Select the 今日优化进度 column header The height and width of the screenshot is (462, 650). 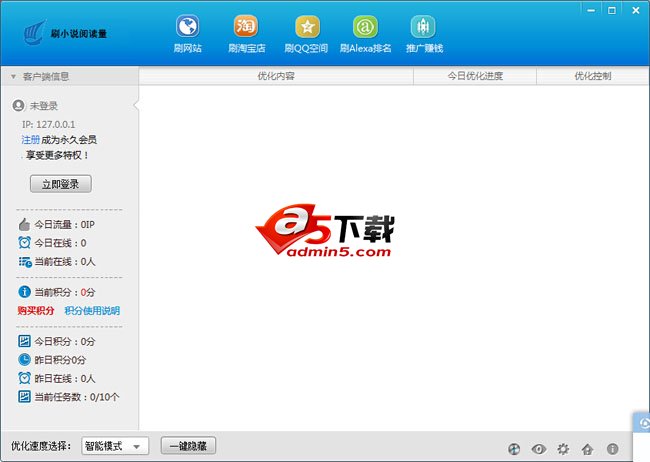pos(475,76)
